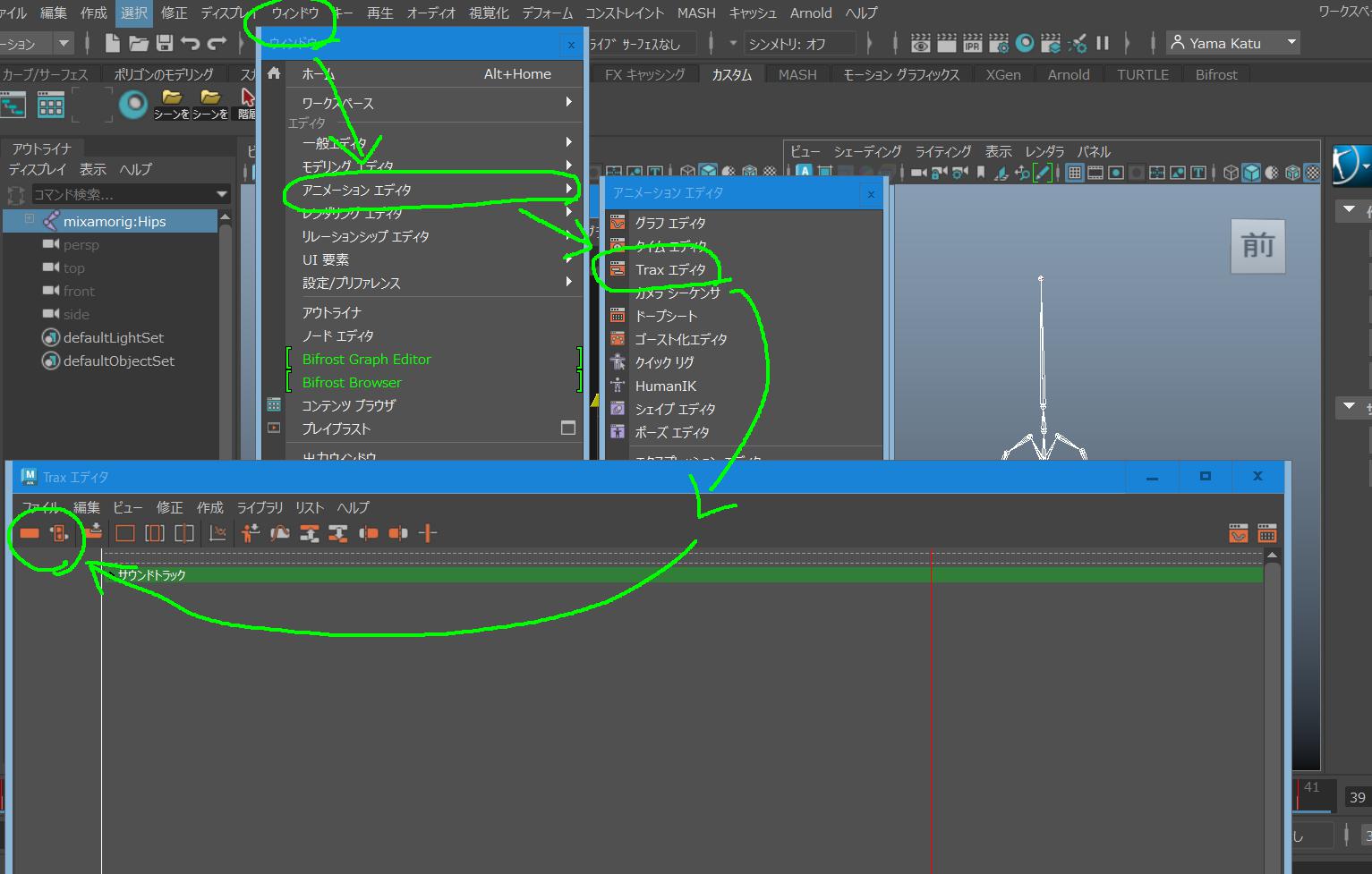Switch to XGen shelf tab
Image resolution: width=1372 pixels, height=874 pixels.
click(1003, 75)
